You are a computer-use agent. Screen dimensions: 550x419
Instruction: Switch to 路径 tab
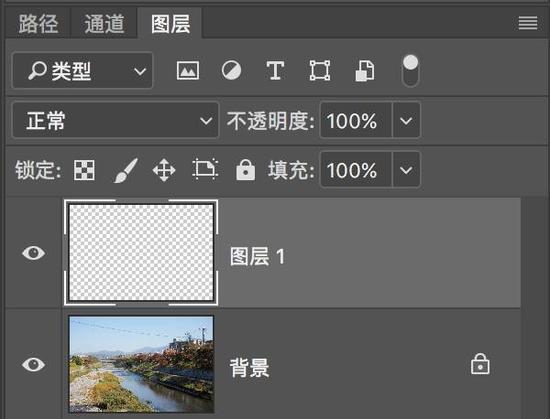(38, 24)
